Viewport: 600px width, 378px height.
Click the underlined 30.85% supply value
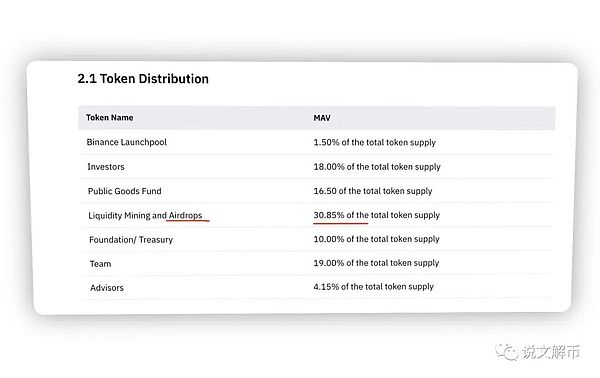point(377,215)
